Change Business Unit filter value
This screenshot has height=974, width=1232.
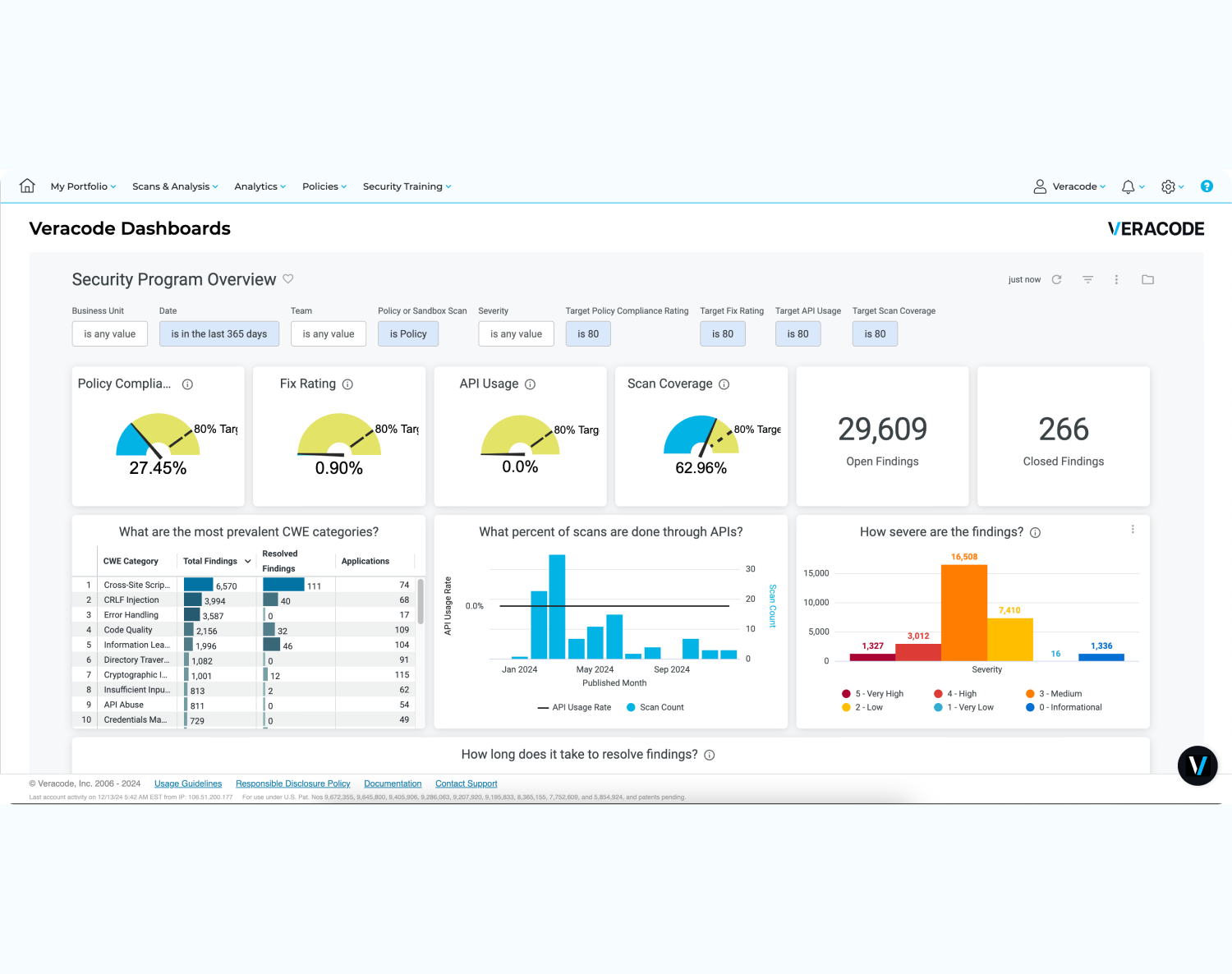tap(110, 334)
